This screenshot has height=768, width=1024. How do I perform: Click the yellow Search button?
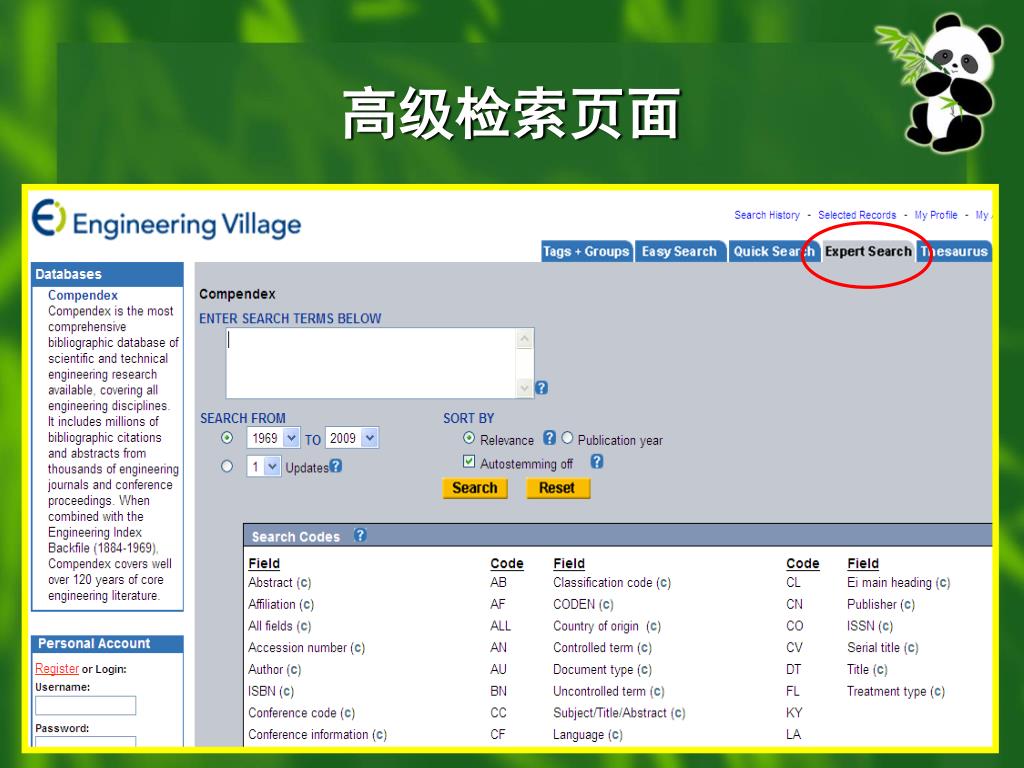click(x=475, y=488)
